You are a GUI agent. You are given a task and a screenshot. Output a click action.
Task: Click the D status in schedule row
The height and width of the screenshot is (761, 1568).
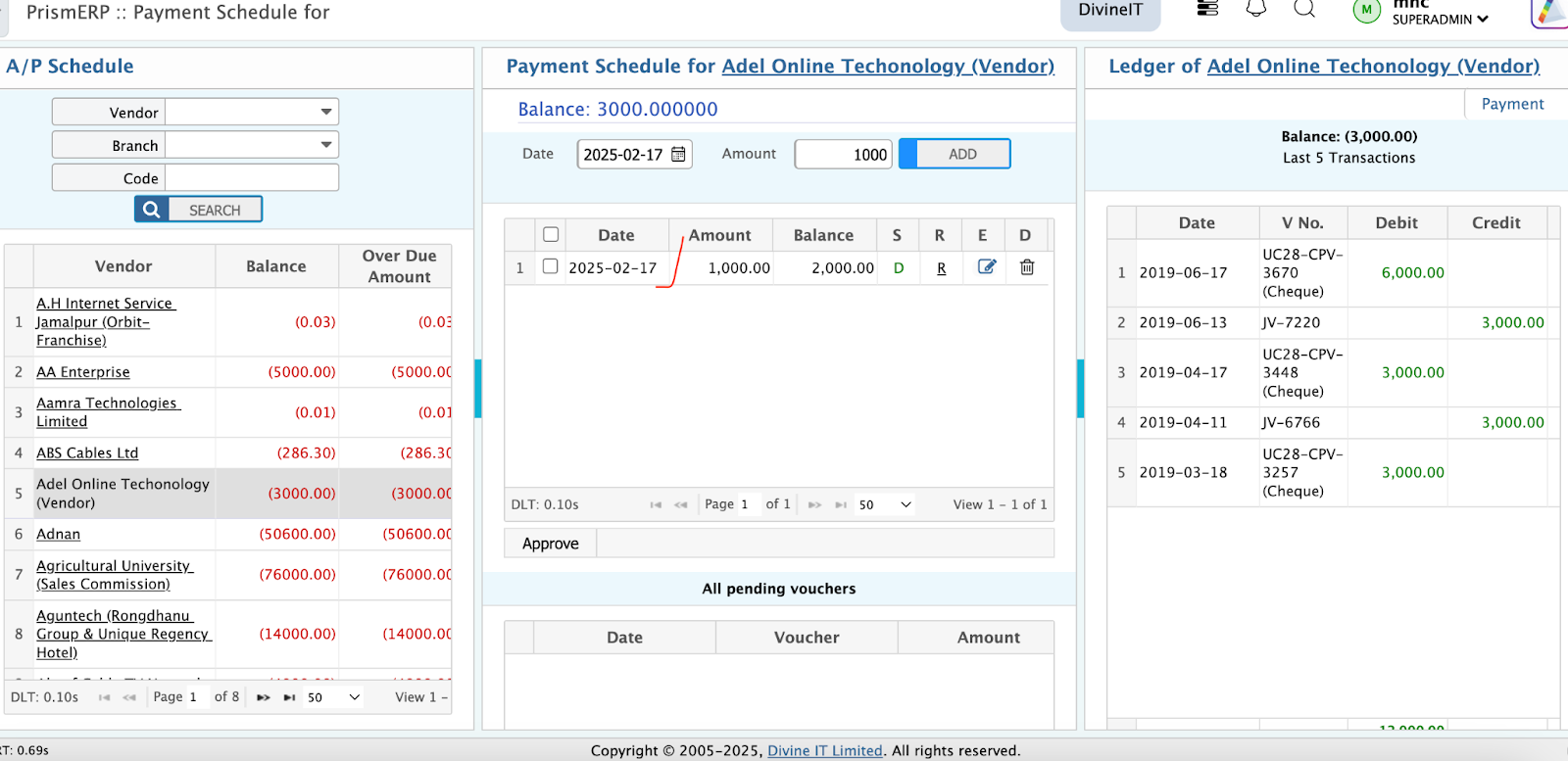[x=899, y=268]
